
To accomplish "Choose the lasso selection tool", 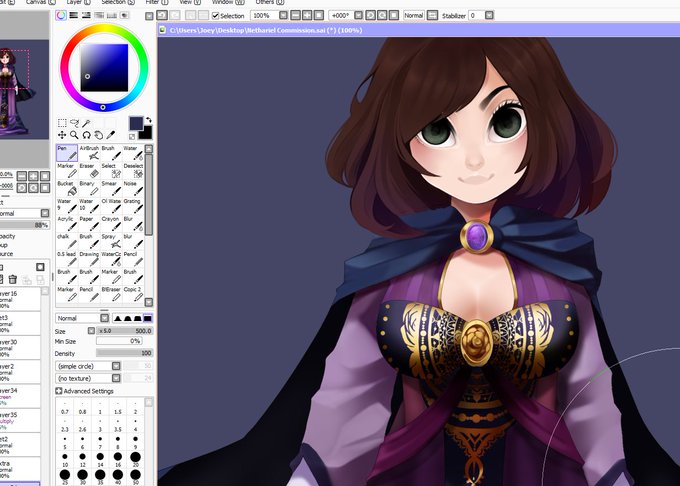I will (74, 123).
